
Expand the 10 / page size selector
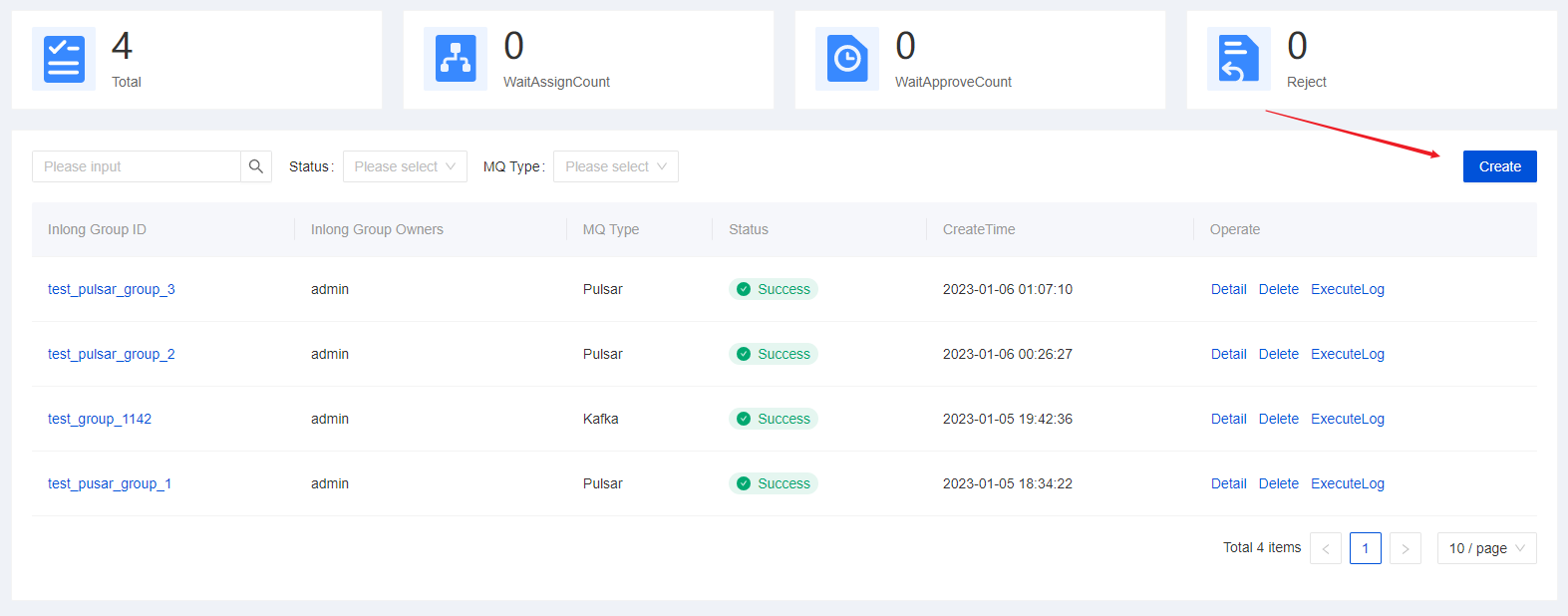[x=1486, y=548]
